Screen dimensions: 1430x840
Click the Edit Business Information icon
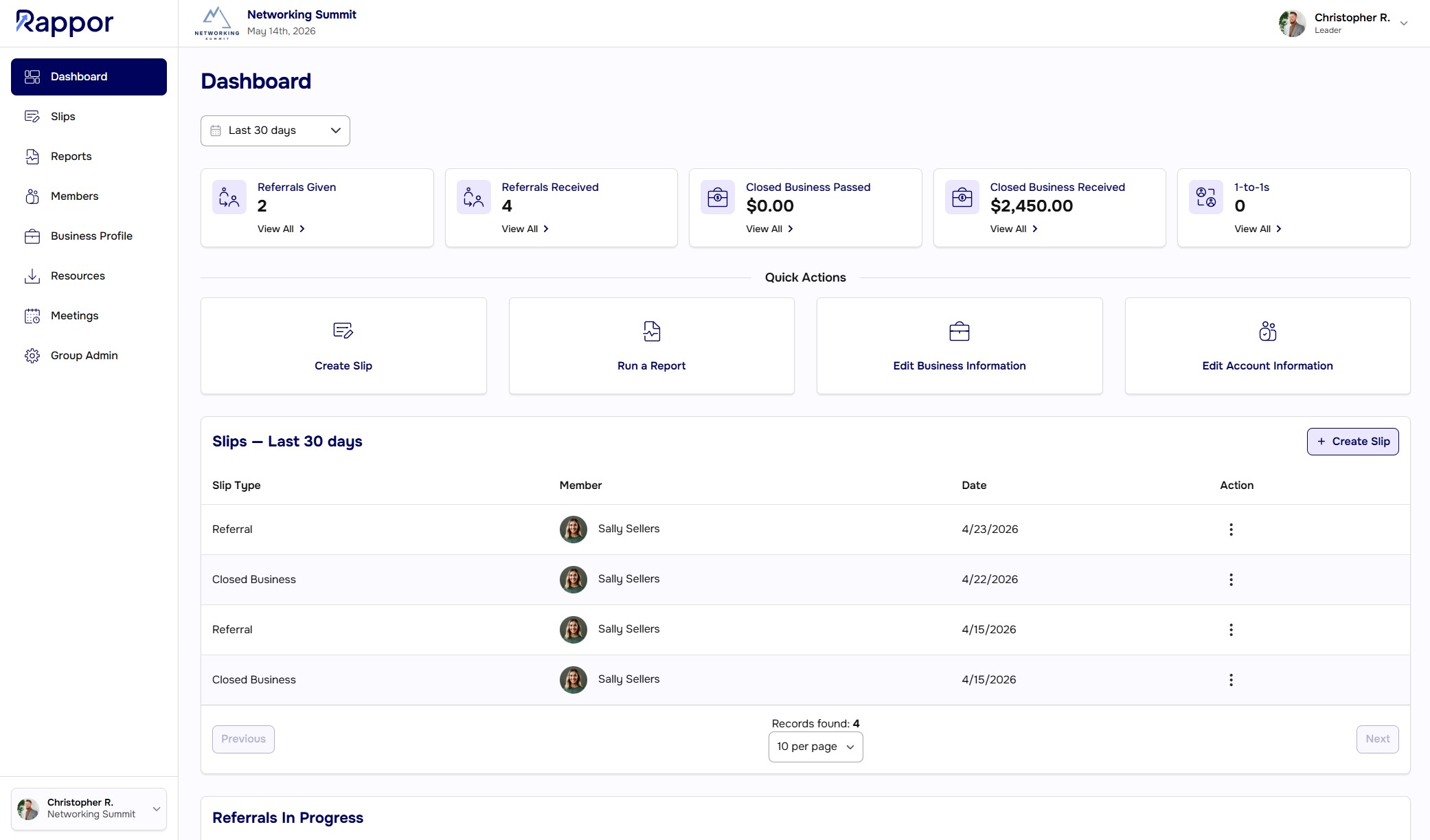[x=960, y=331]
